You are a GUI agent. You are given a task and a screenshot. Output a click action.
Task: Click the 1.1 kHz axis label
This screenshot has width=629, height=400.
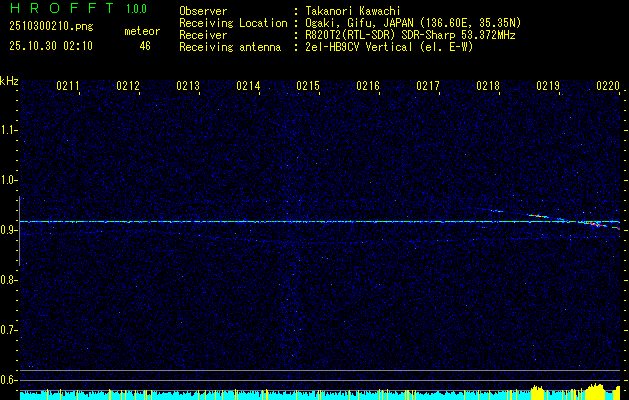[x=9, y=130]
